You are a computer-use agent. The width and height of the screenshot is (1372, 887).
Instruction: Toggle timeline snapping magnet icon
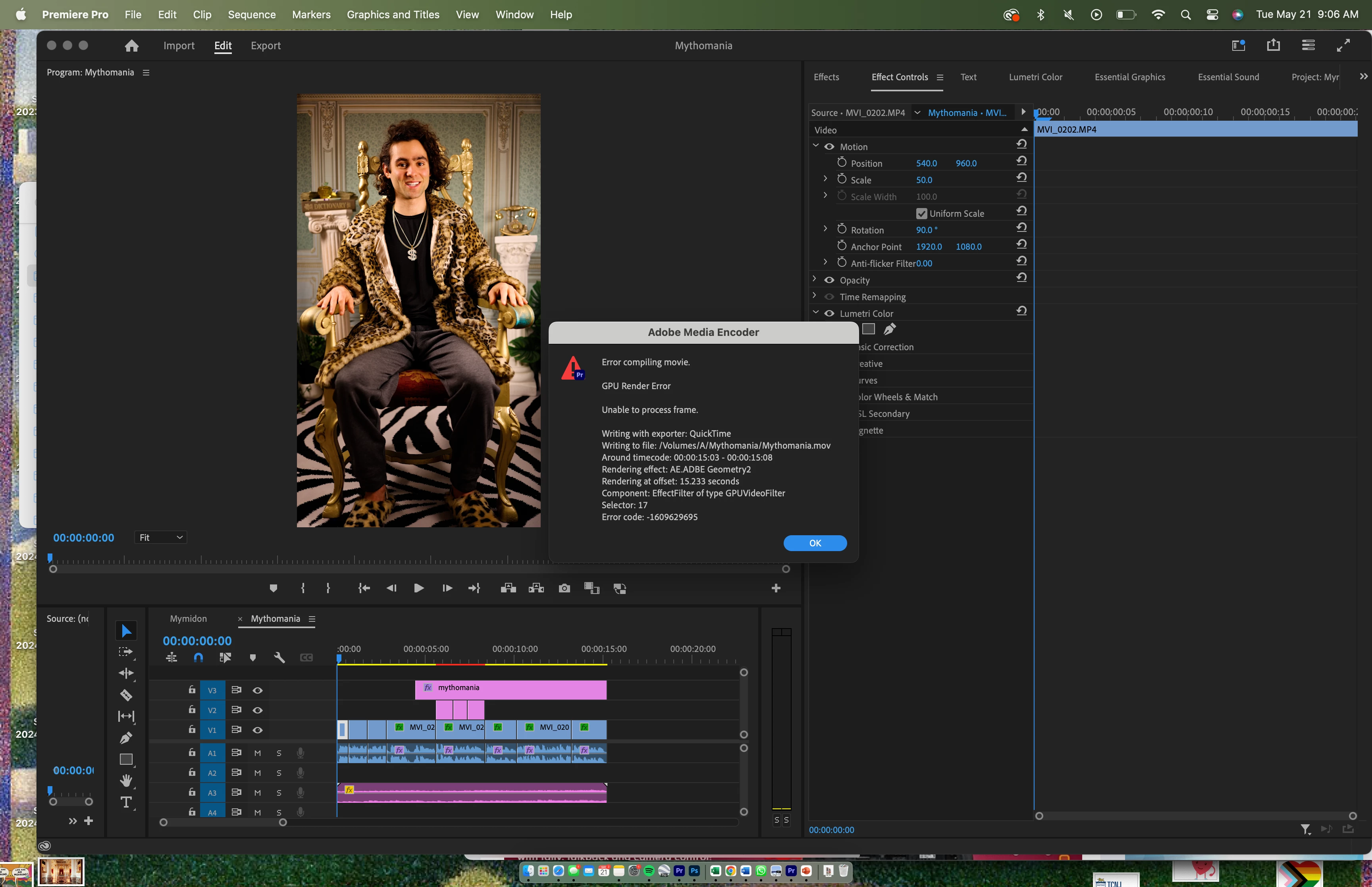tap(198, 657)
